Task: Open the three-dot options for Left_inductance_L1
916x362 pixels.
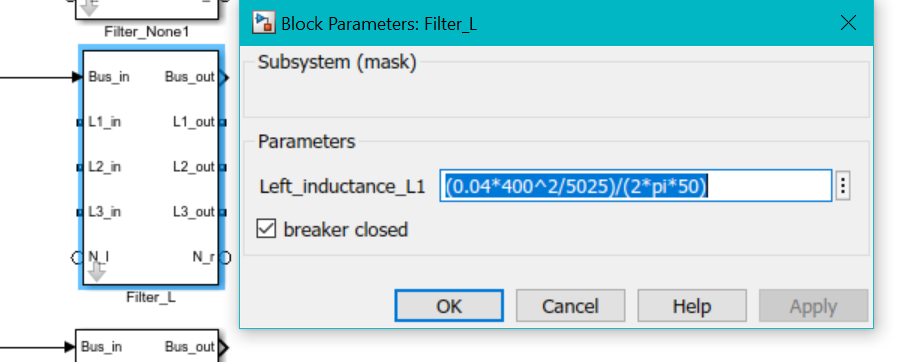Action: (x=842, y=186)
